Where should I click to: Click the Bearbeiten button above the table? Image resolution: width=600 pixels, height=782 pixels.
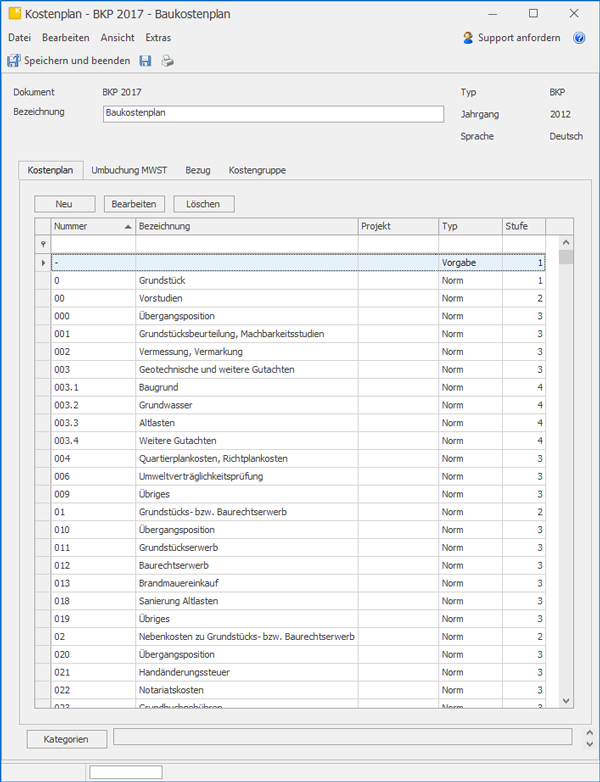(134, 204)
